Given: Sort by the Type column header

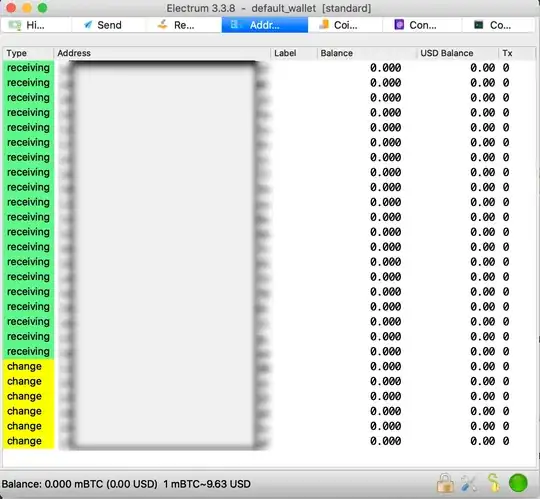Looking at the screenshot, I should [x=28, y=53].
